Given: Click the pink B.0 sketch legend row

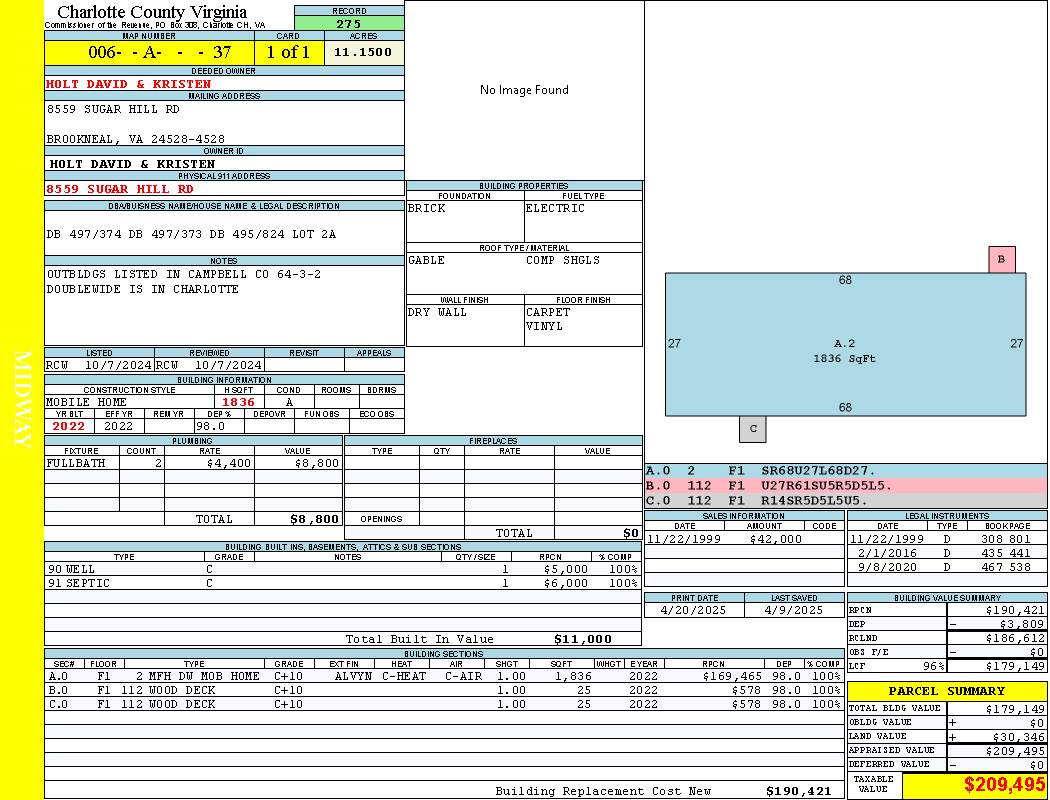Looking at the screenshot, I should [845, 486].
